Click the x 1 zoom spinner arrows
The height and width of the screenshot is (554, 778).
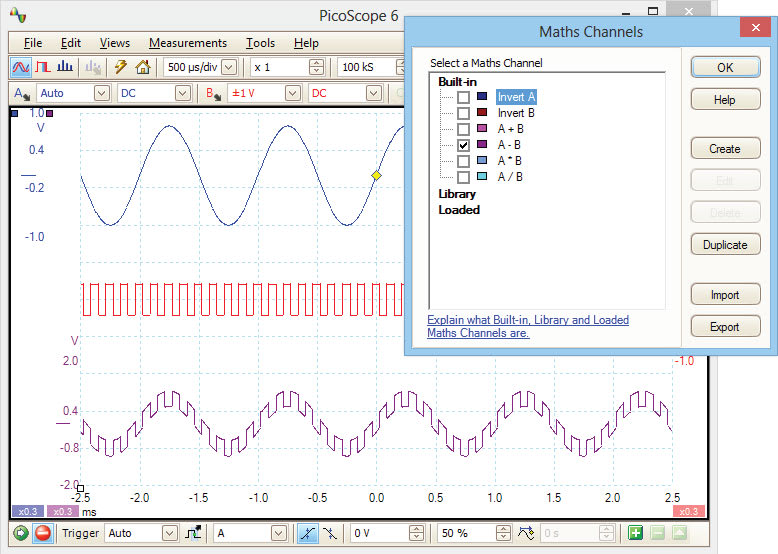click(316, 67)
